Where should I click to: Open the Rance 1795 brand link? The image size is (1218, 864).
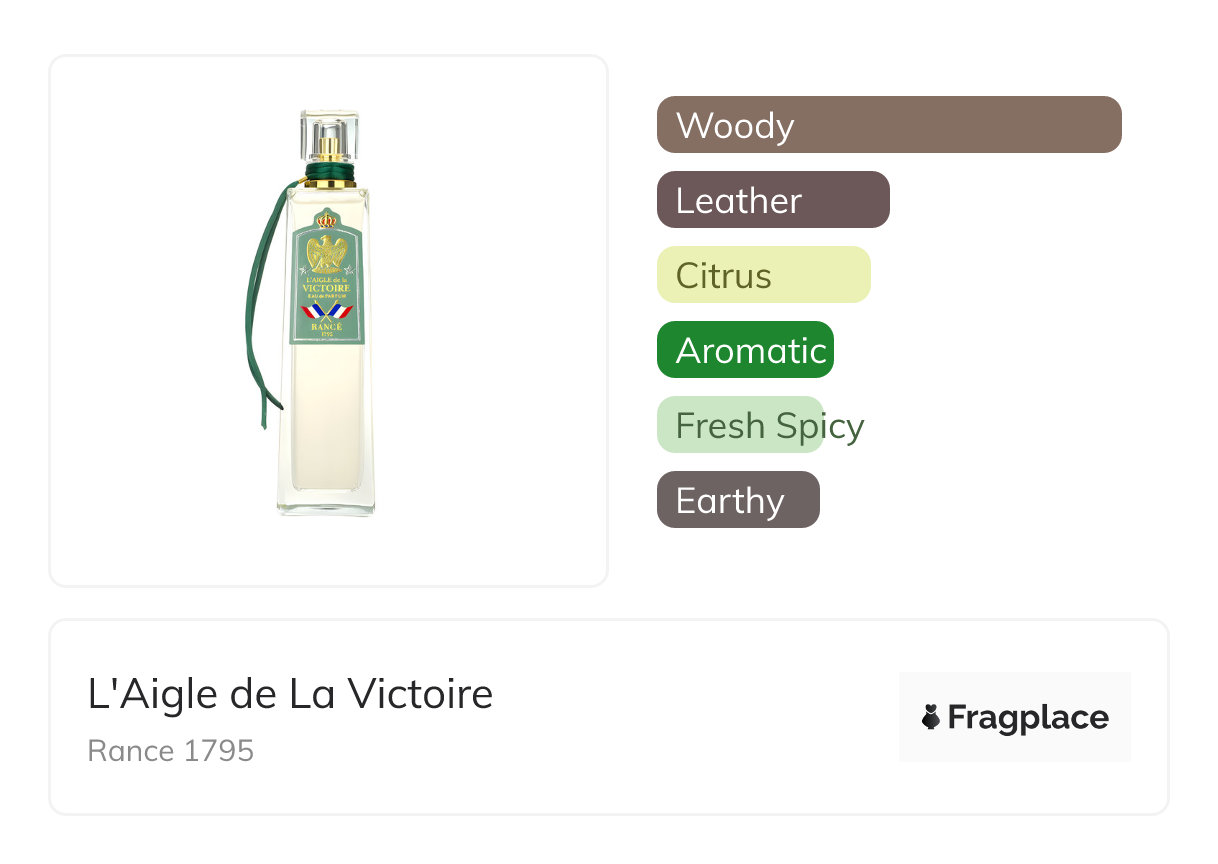(171, 750)
